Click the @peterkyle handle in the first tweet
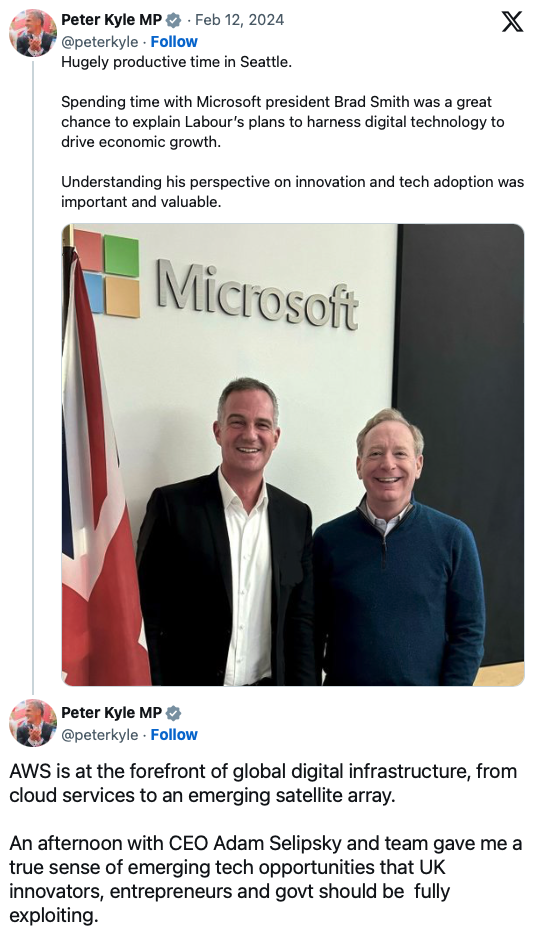Image resolution: width=533 pixels, height=934 pixels. pyautogui.click(x=100, y=42)
